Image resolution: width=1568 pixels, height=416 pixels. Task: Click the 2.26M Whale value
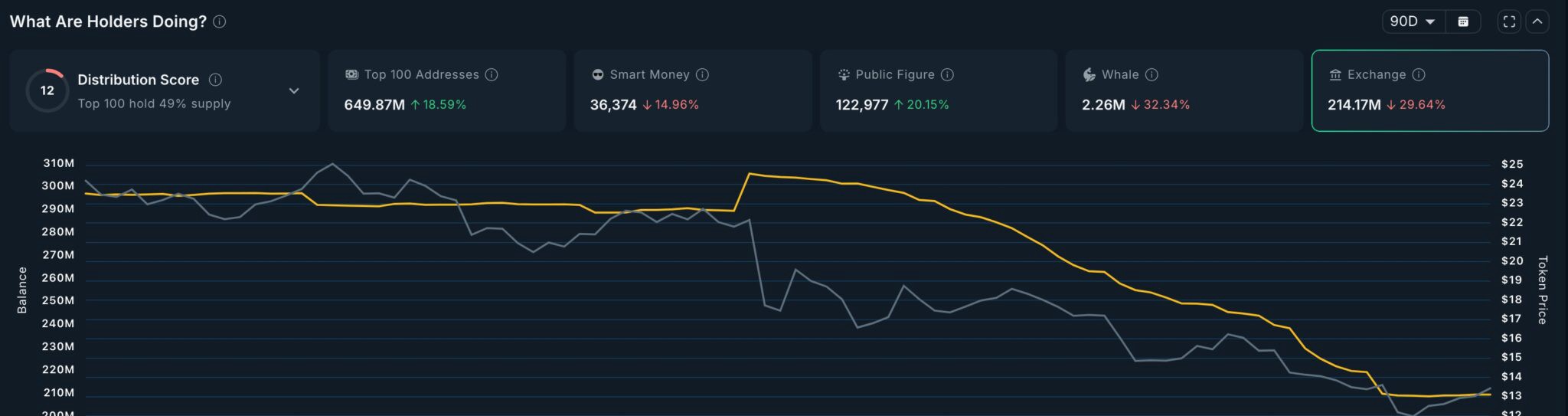coord(1103,105)
